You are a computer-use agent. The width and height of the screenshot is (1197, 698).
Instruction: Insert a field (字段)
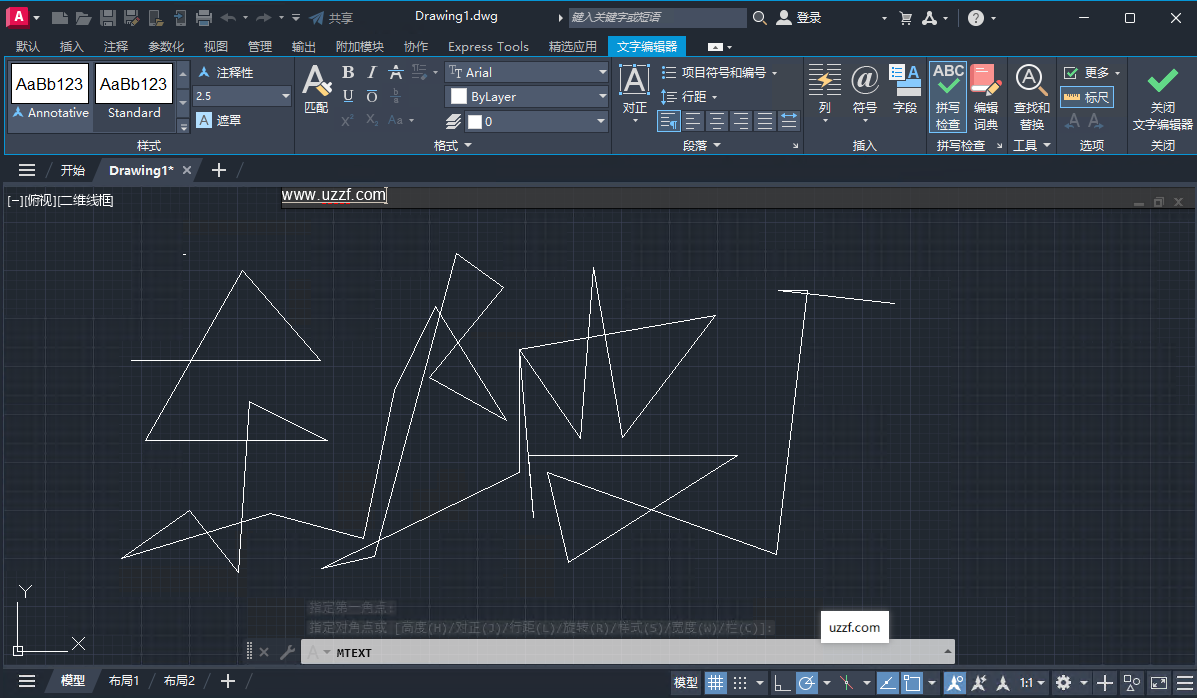coord(906,88)
